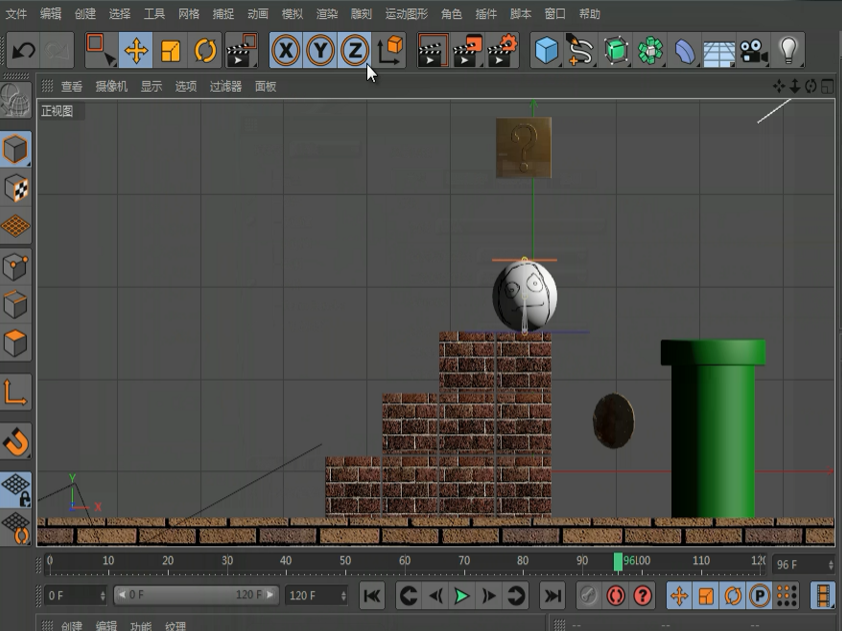Add a Camera object
The width and height of the screenshot is (842, 631).
click(753, 50)
